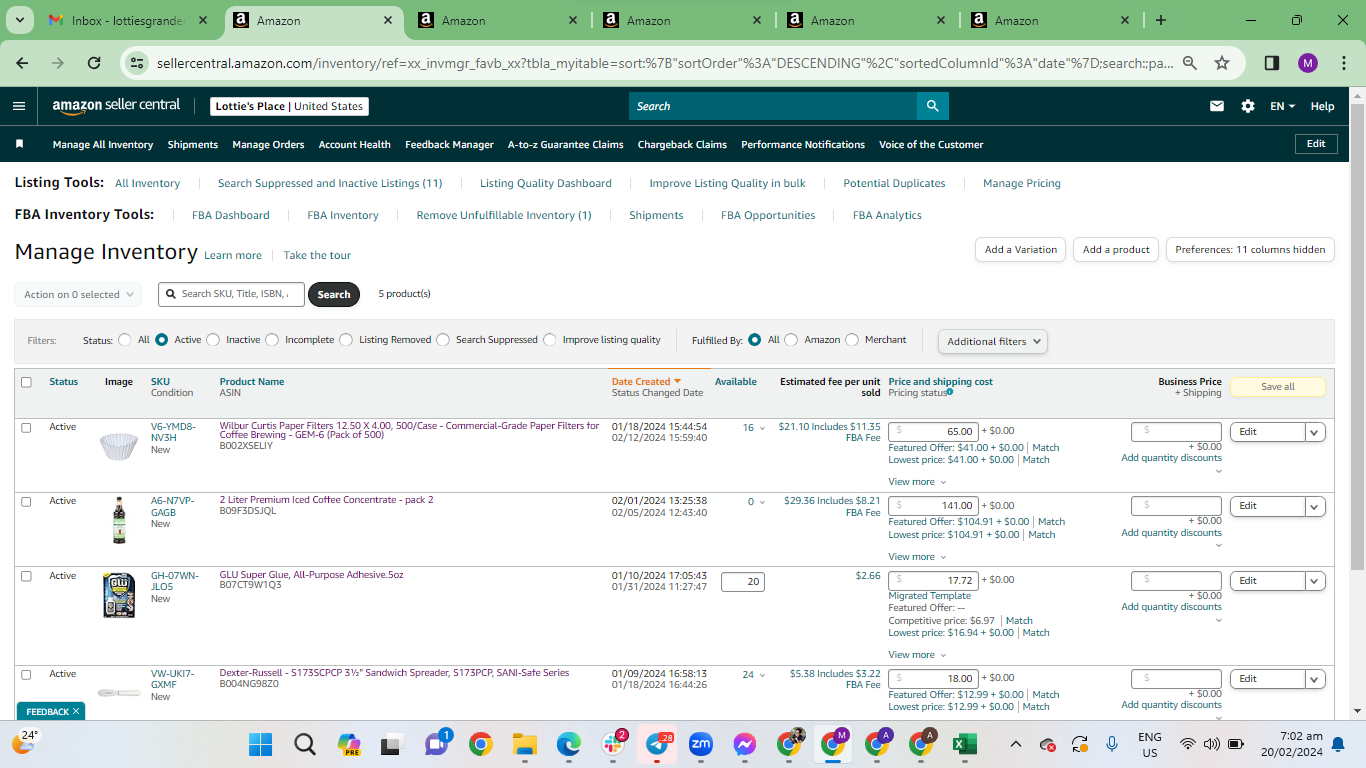Open Zoom from the taskbar
Image resolution: width=1366 pixels, height=768 pixels.
click(701, 744)
